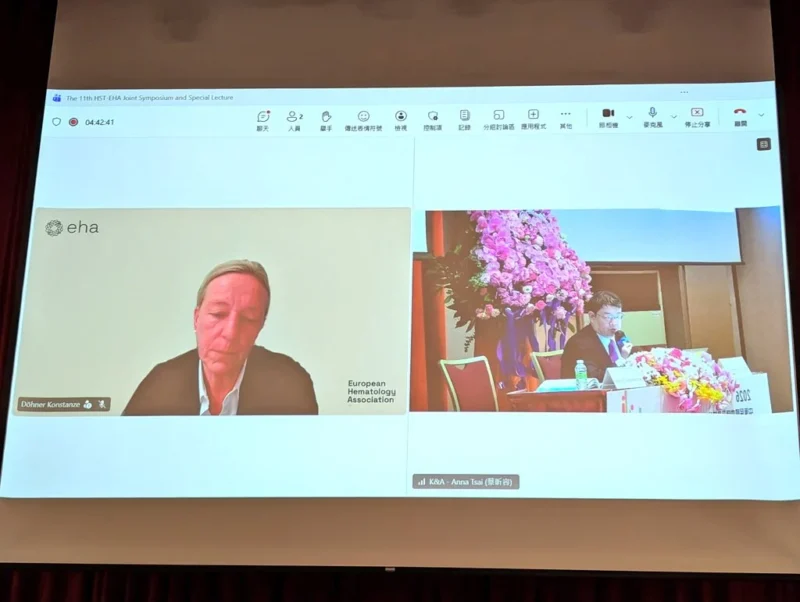Open the meeting notes icon
The width and height of the screenshot is (800, 602).
pyautogui.click(x=465, y=118)
